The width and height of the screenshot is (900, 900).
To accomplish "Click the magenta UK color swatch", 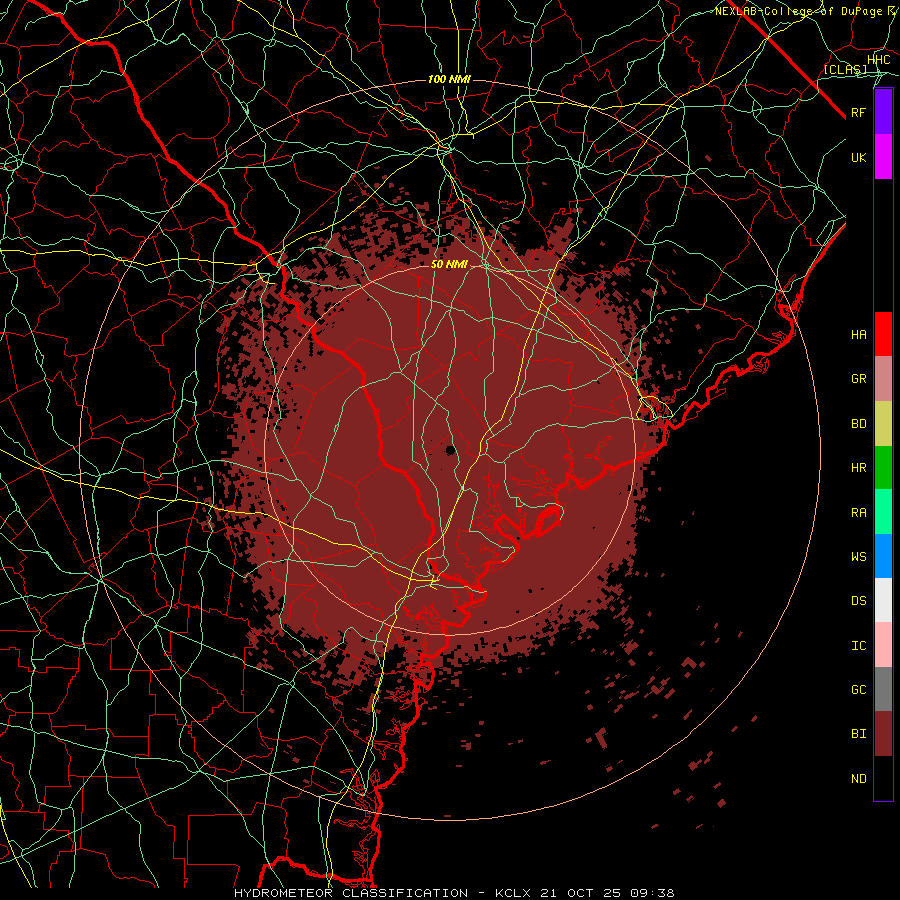I will pyautogui.click(x=883, y=157).
